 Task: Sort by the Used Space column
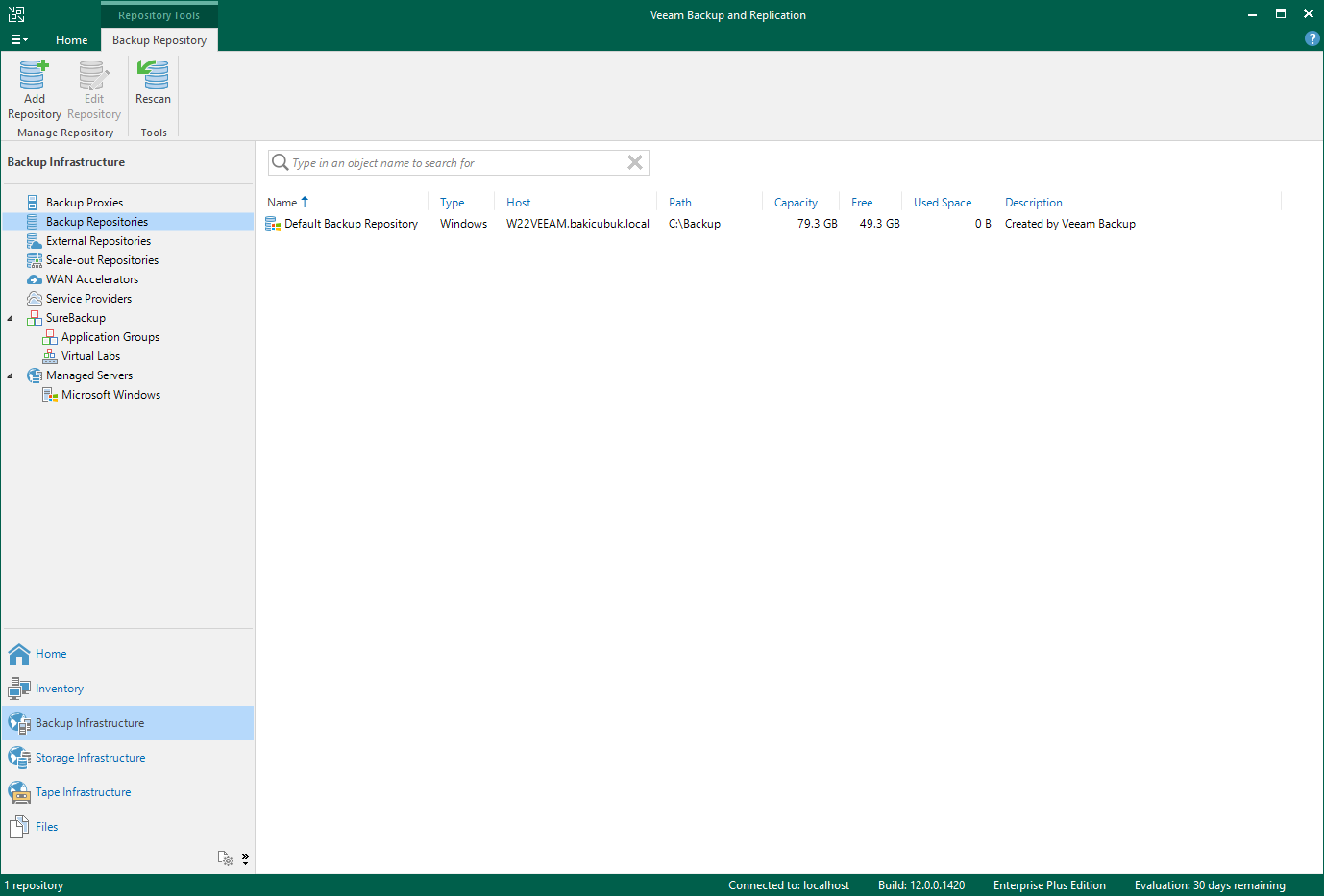943,203
